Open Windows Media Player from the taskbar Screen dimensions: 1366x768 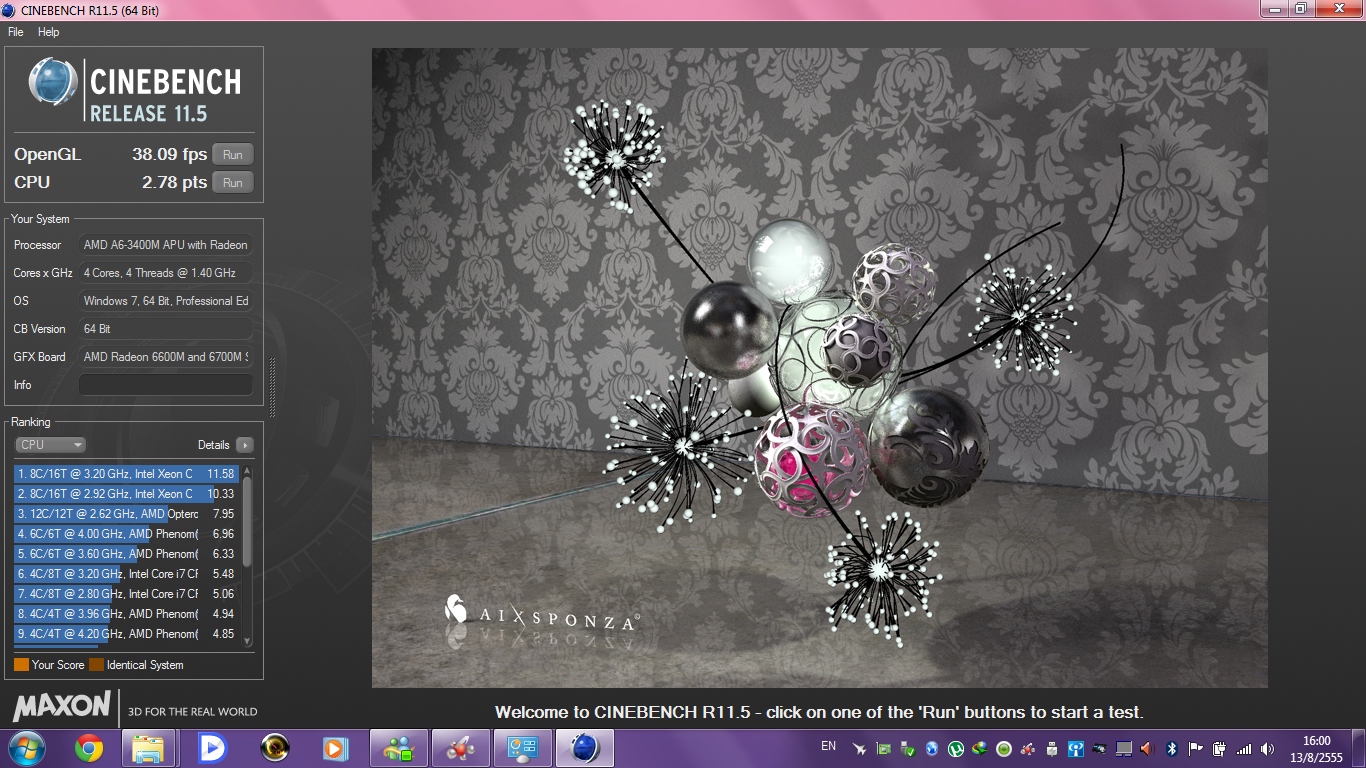336,748
